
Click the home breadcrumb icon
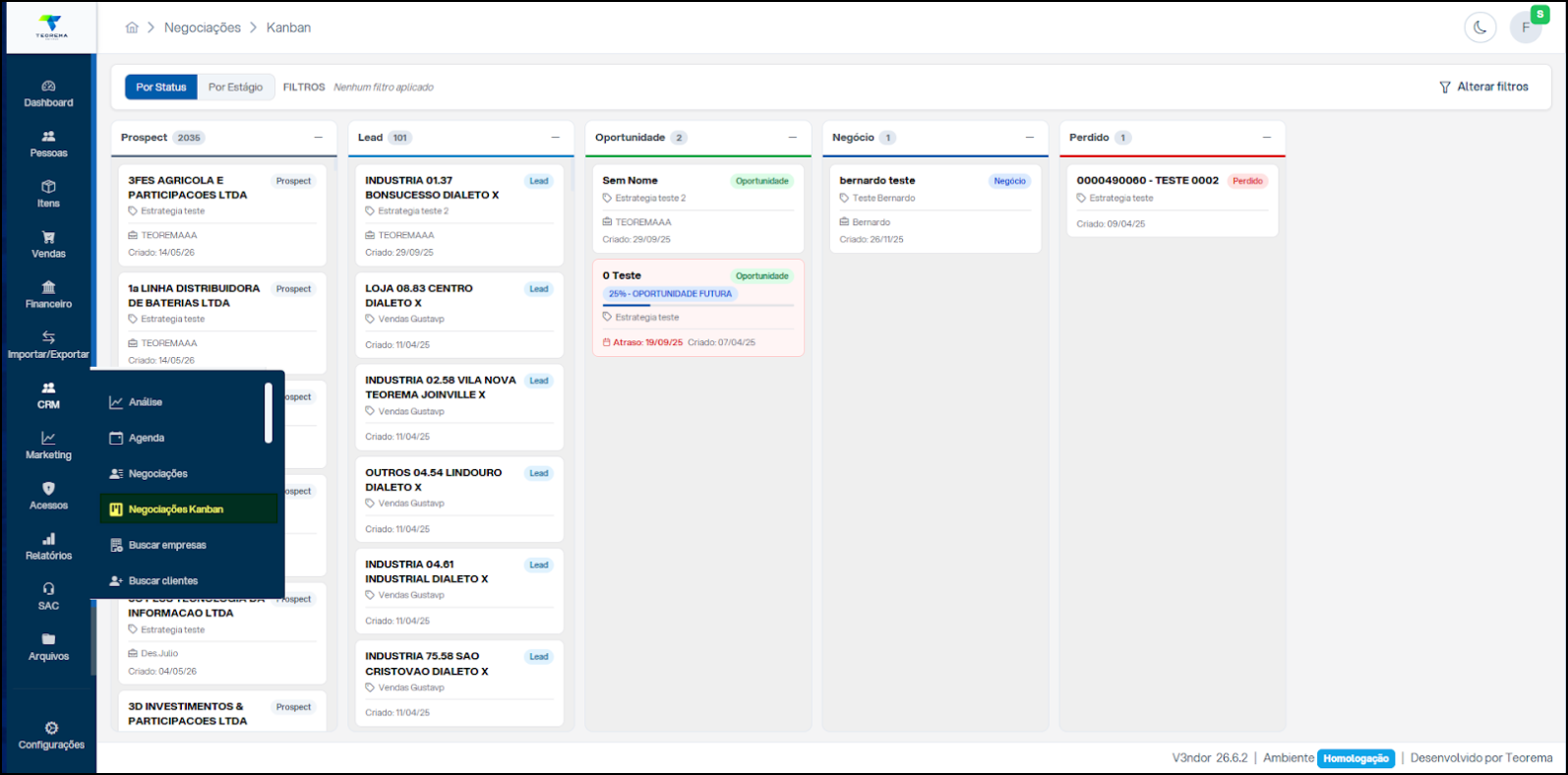click(x=132, y=28)
